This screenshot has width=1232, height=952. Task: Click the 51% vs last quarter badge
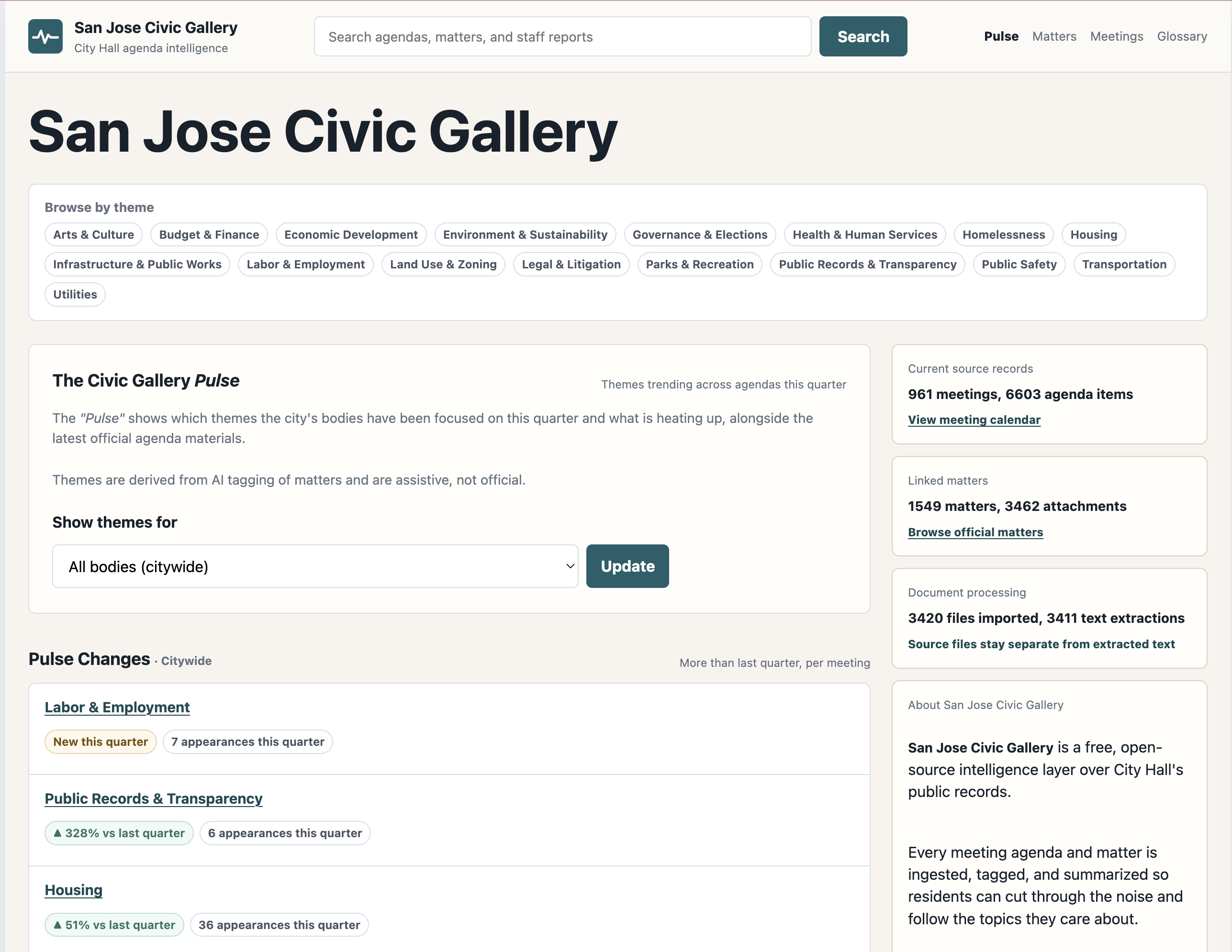coord(114,925)
